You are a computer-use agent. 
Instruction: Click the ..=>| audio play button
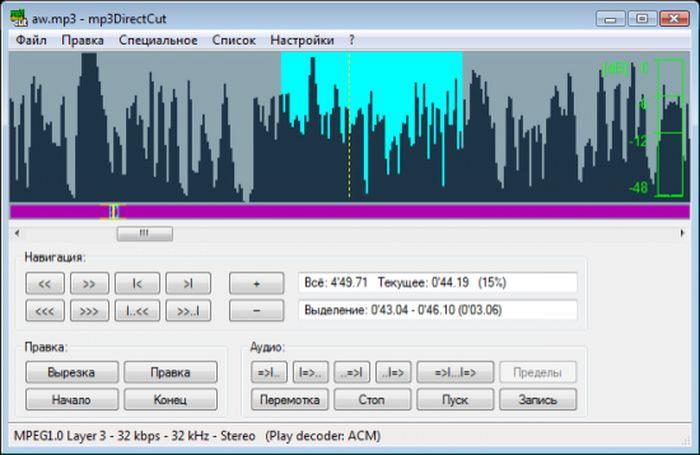(352, 372)
